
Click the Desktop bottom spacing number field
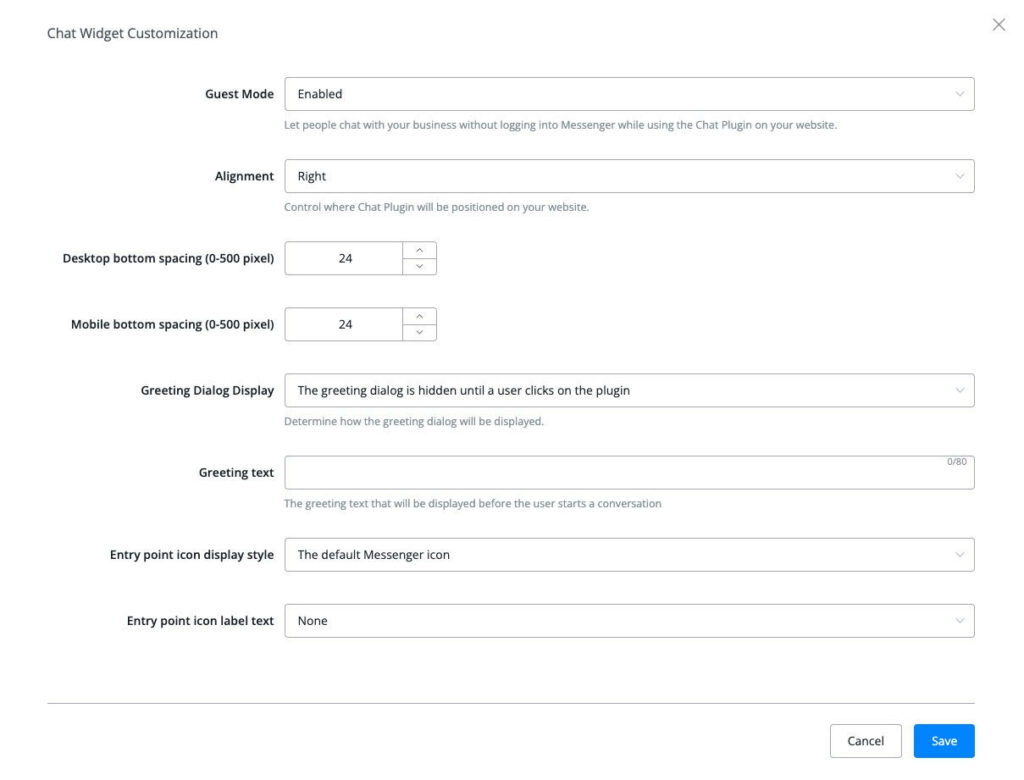click(345, 258)
